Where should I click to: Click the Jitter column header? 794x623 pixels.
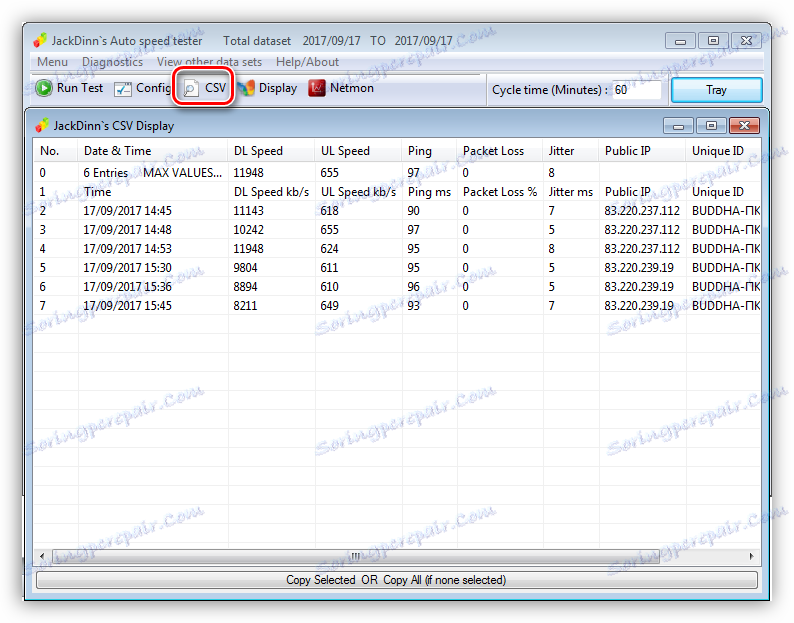coord(571,151)
